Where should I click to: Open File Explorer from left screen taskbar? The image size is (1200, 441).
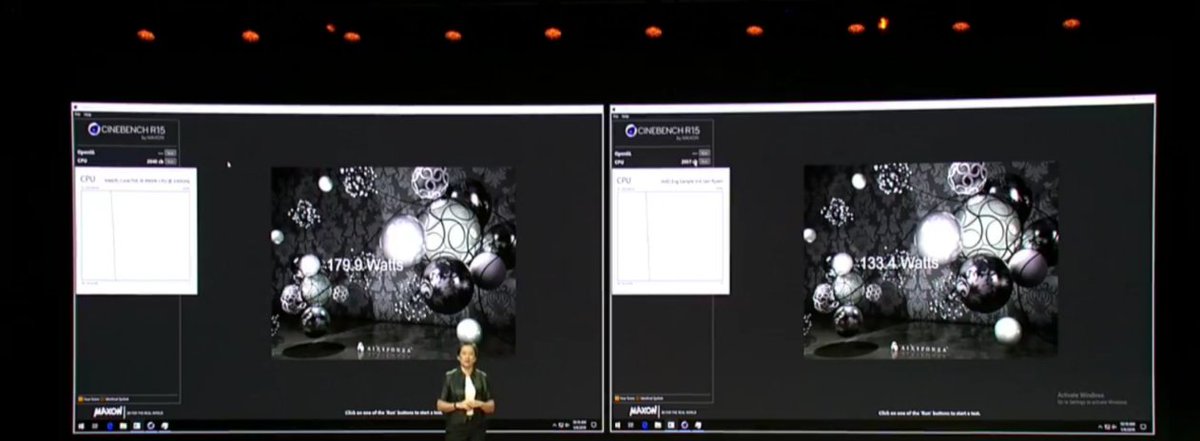pyautogui.click(x=123, y=426)
